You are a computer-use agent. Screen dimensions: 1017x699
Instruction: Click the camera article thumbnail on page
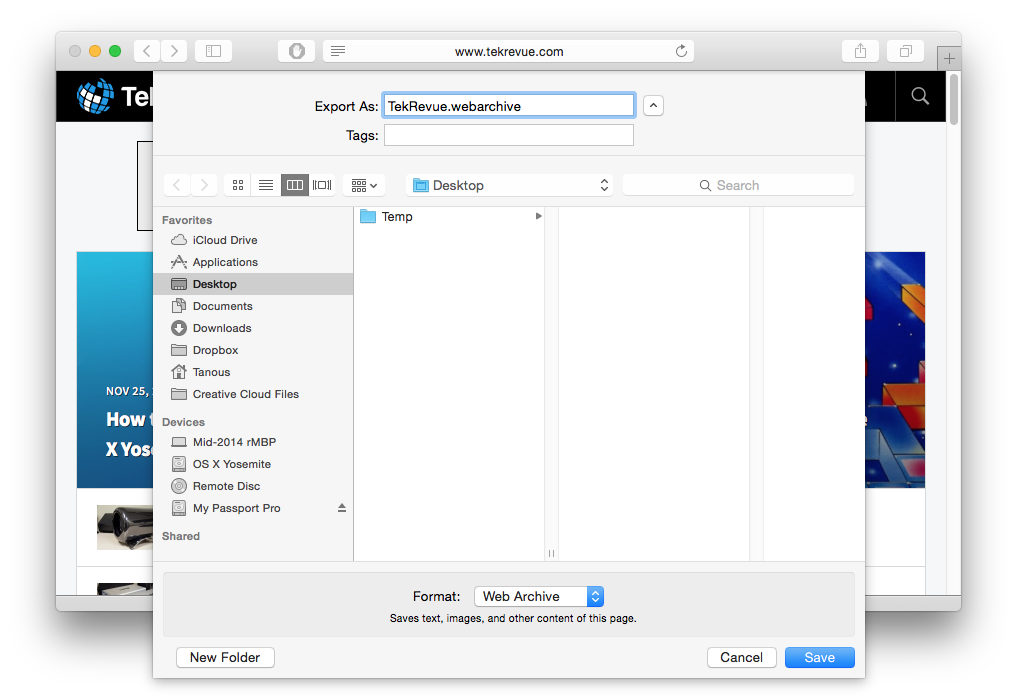(x=125, y=527)
